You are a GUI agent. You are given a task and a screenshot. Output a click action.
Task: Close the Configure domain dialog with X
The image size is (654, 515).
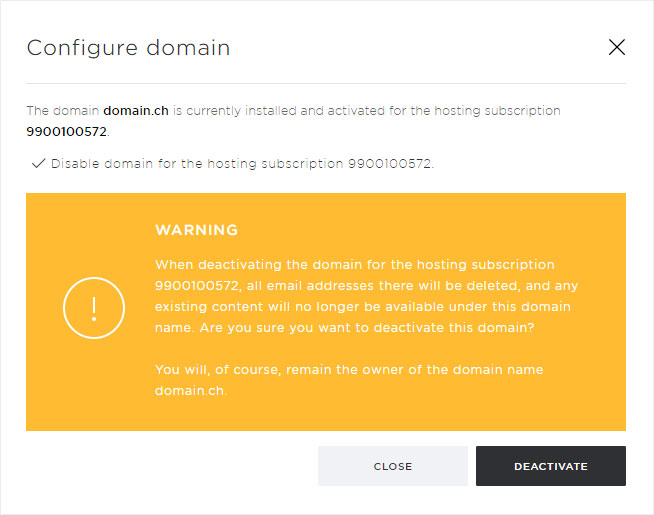(616, 47)
